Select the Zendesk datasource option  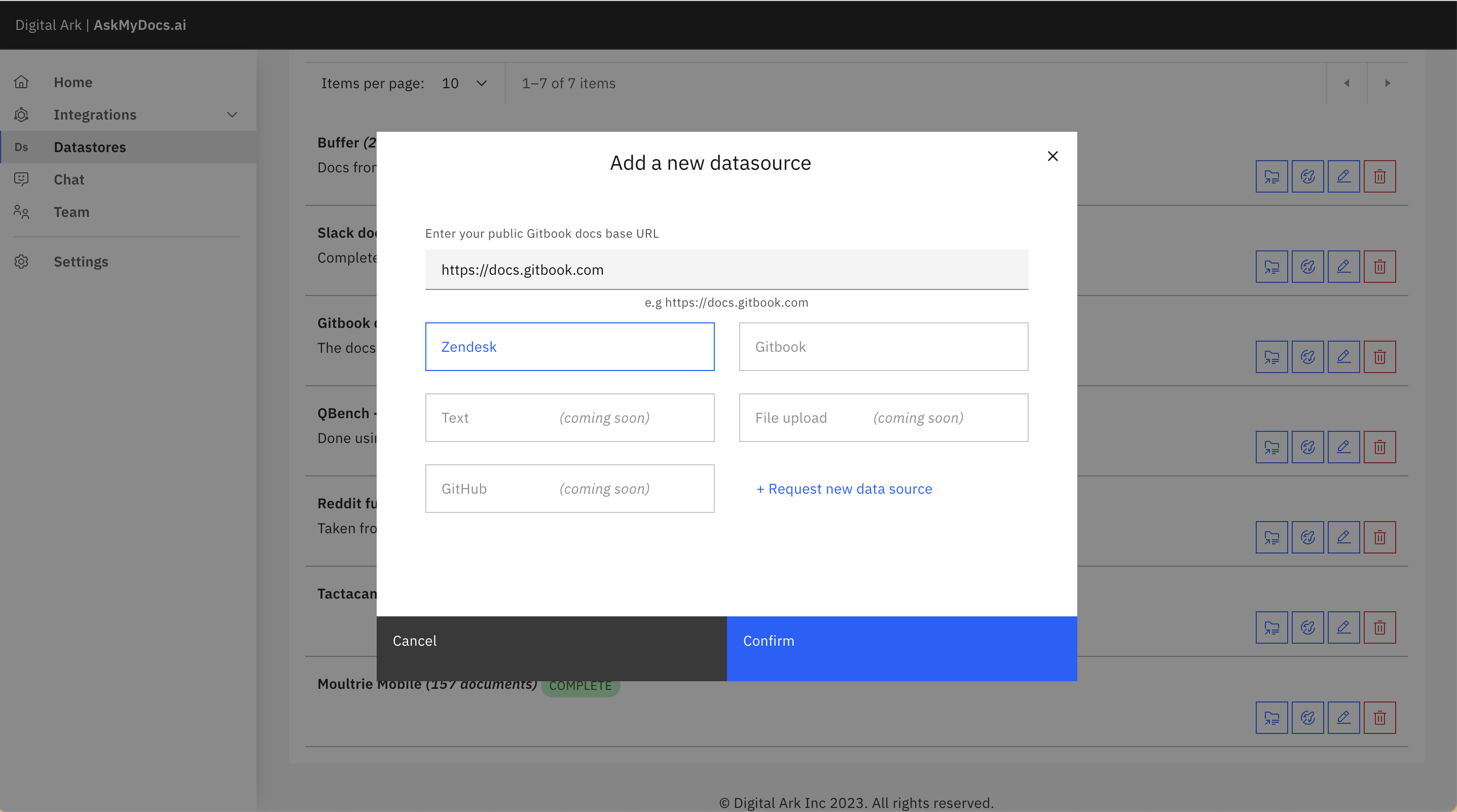pyautogui.click(x=569, y=347)
